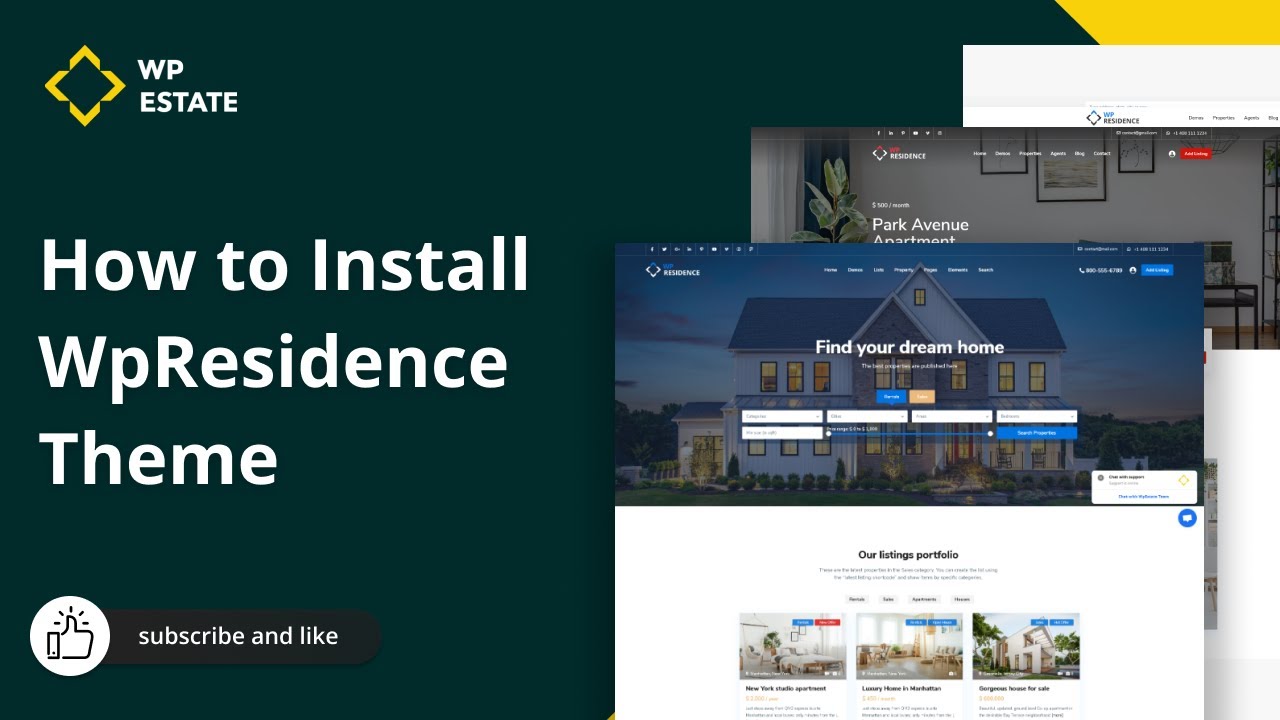Click the Luxury Home in Manhattan title
The width and height of the screenshot is (1280, 720).
[902, 688]
